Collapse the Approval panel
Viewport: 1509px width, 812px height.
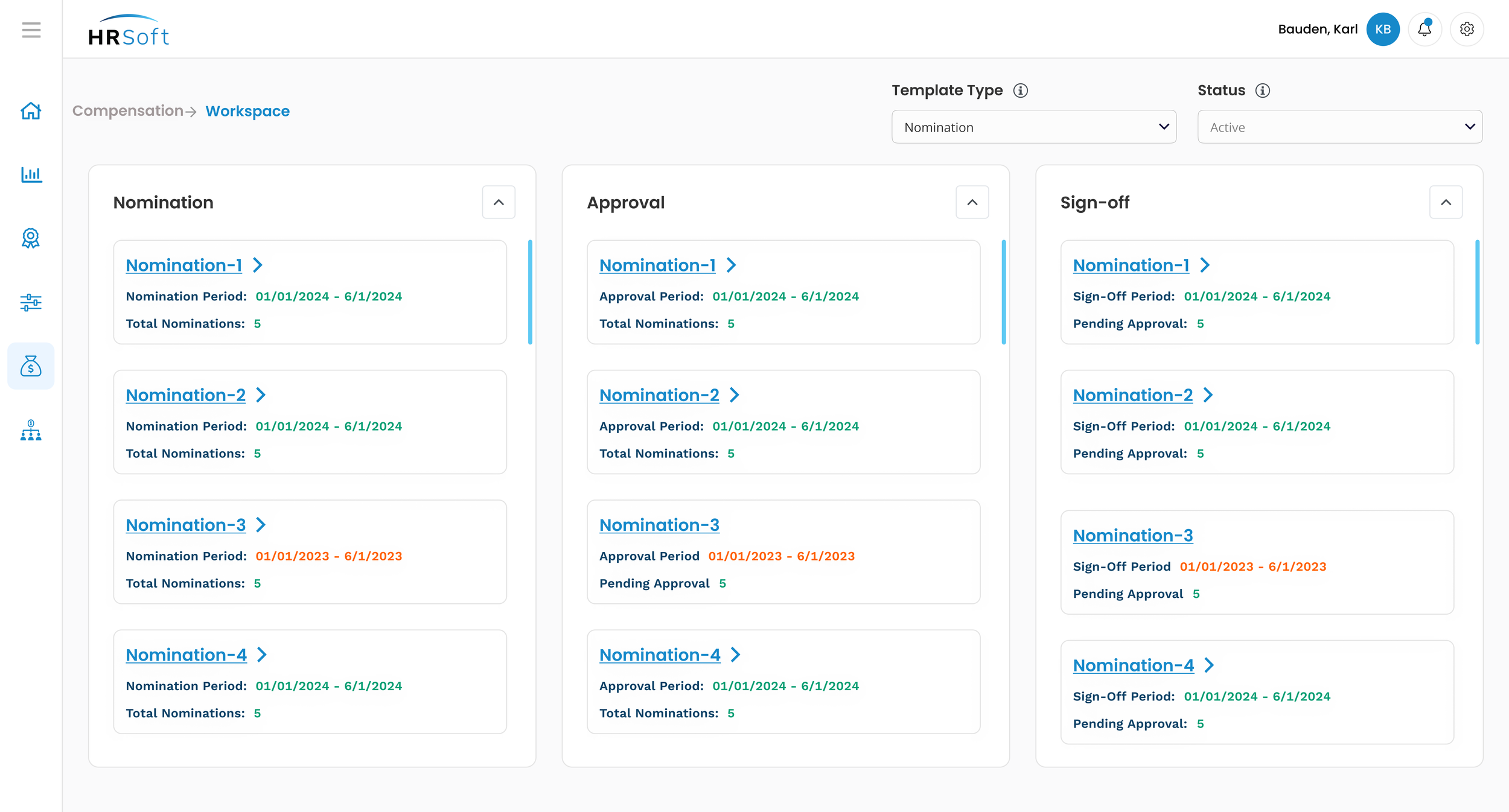tap(972, 202)
